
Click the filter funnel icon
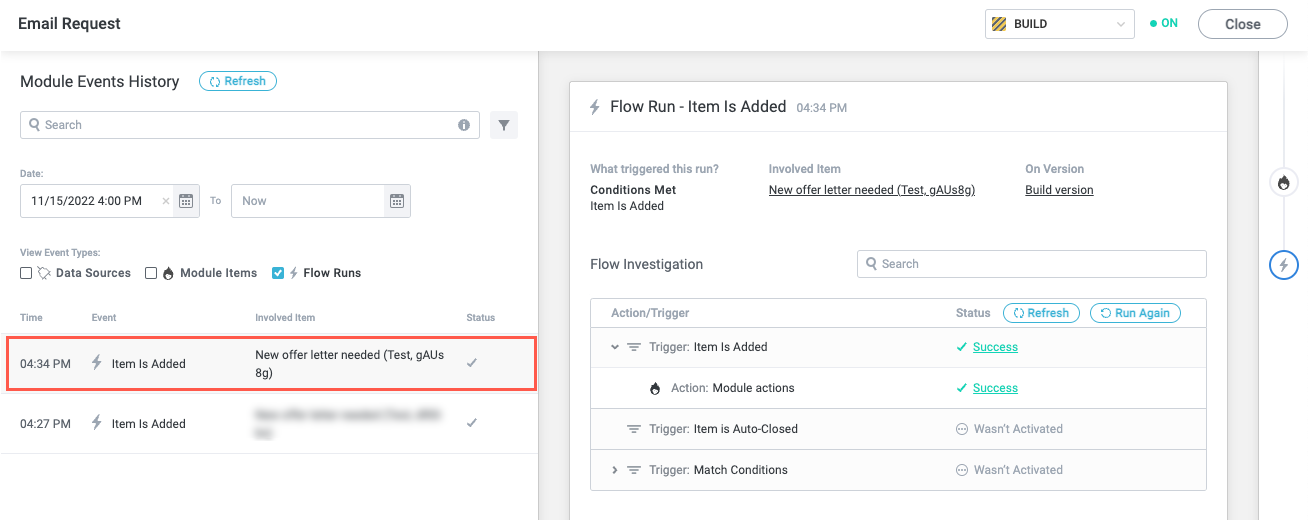pos(504,125)
